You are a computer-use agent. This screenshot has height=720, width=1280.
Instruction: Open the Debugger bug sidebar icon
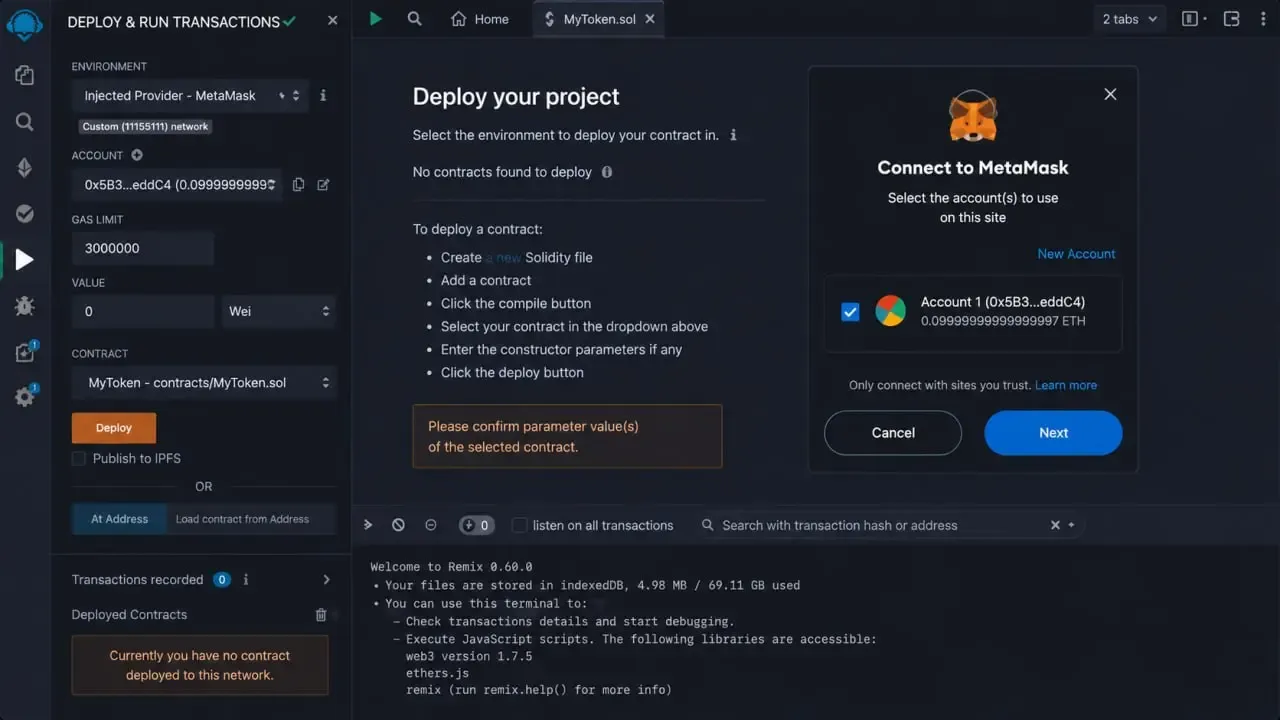pos(24,306)
